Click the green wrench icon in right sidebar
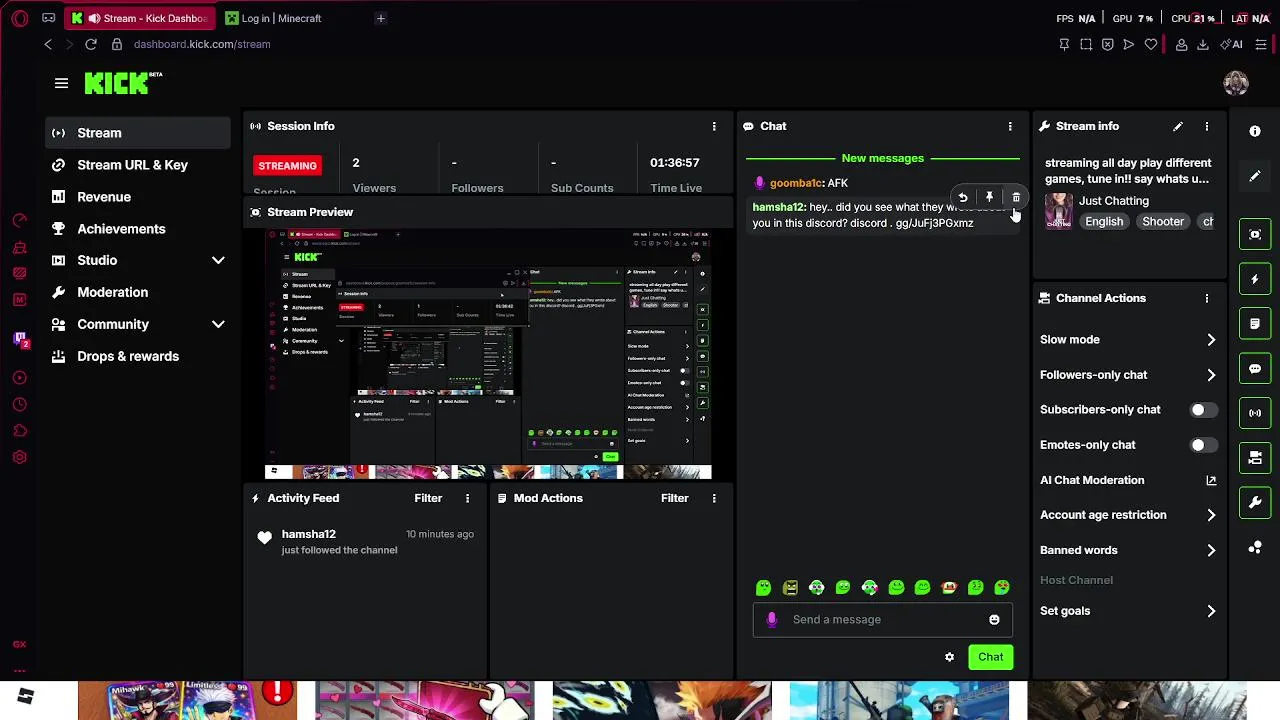This screenshot has height=720, width=1280. (x=1255, y=502)
